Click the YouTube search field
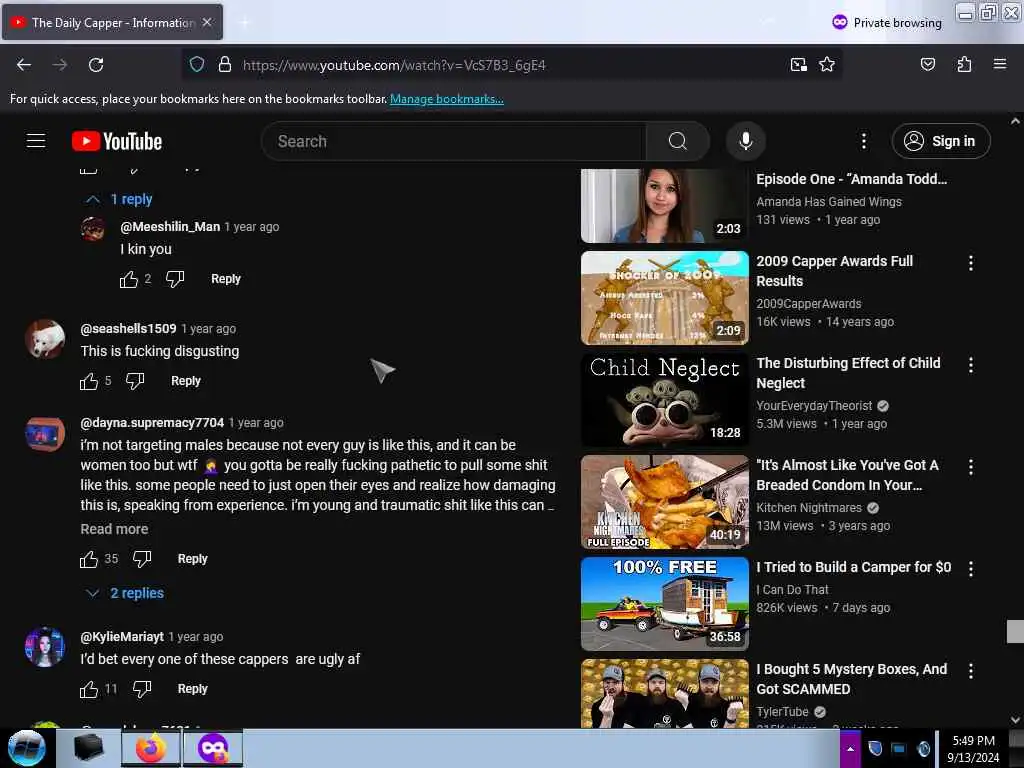Screen dimensions: 1024x768 pyautogui.click(x=454, y=141)
